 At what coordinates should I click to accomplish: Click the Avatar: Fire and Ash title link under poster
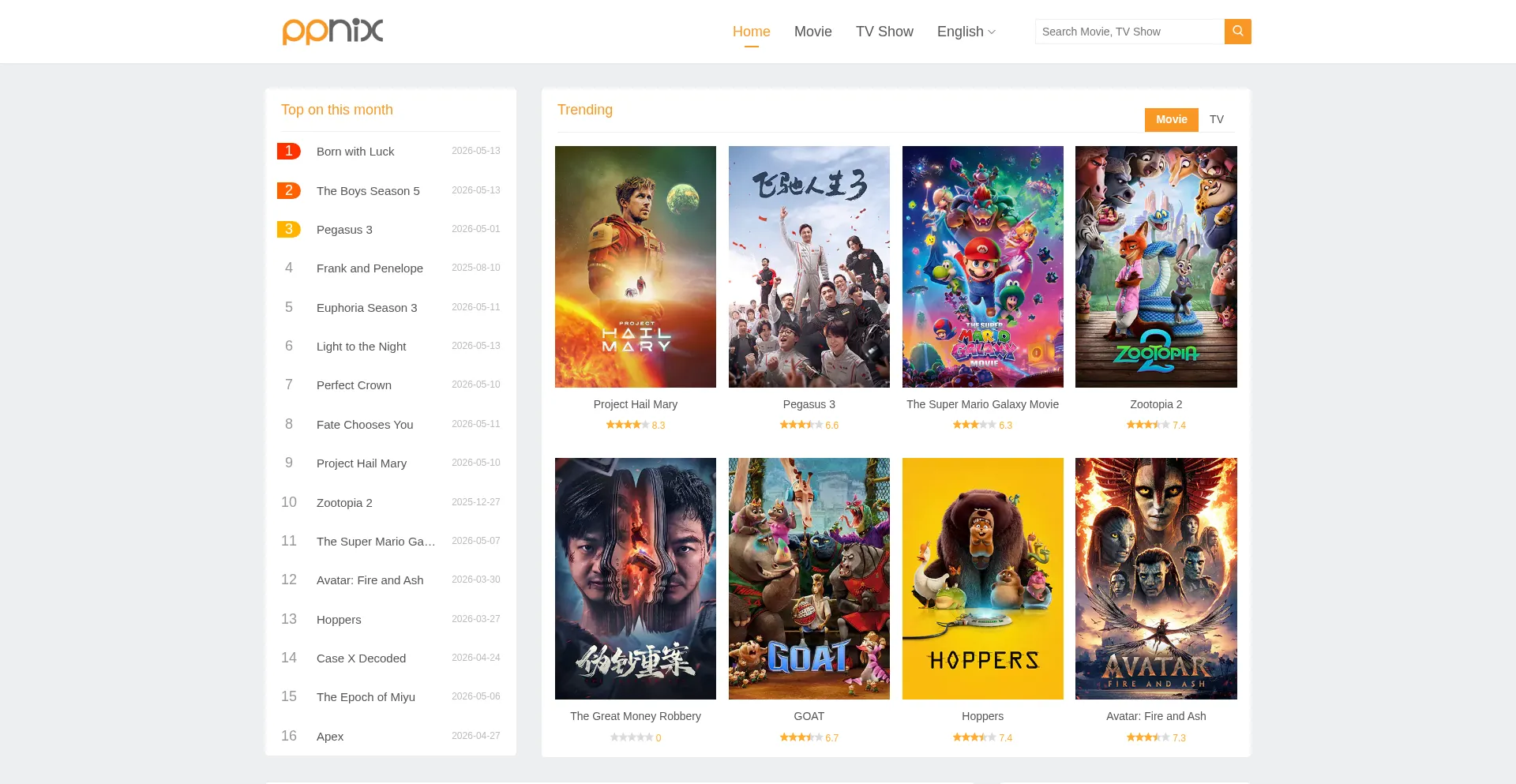coord(1156,716)
